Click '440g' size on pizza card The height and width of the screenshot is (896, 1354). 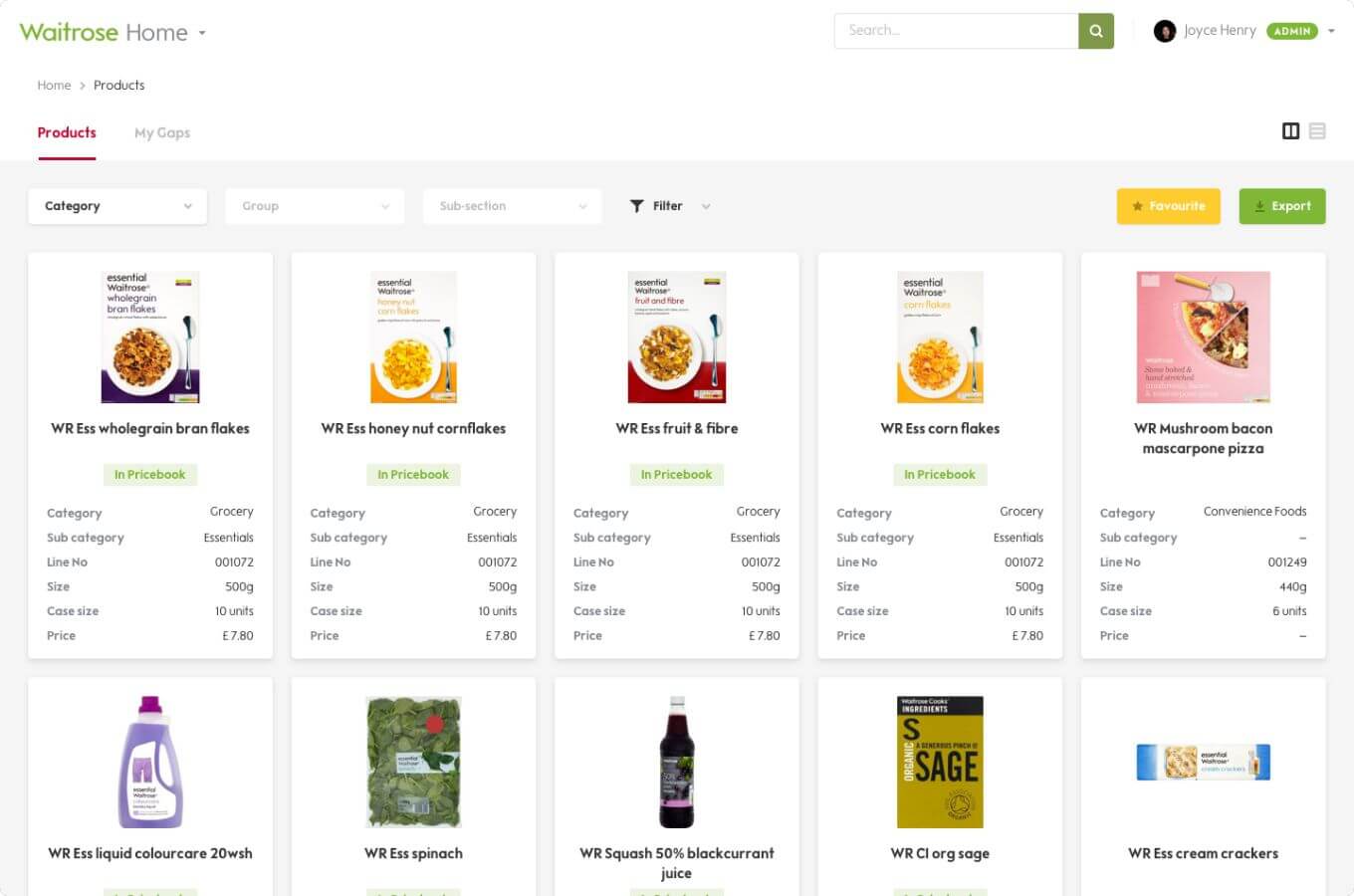[1293, 586]
